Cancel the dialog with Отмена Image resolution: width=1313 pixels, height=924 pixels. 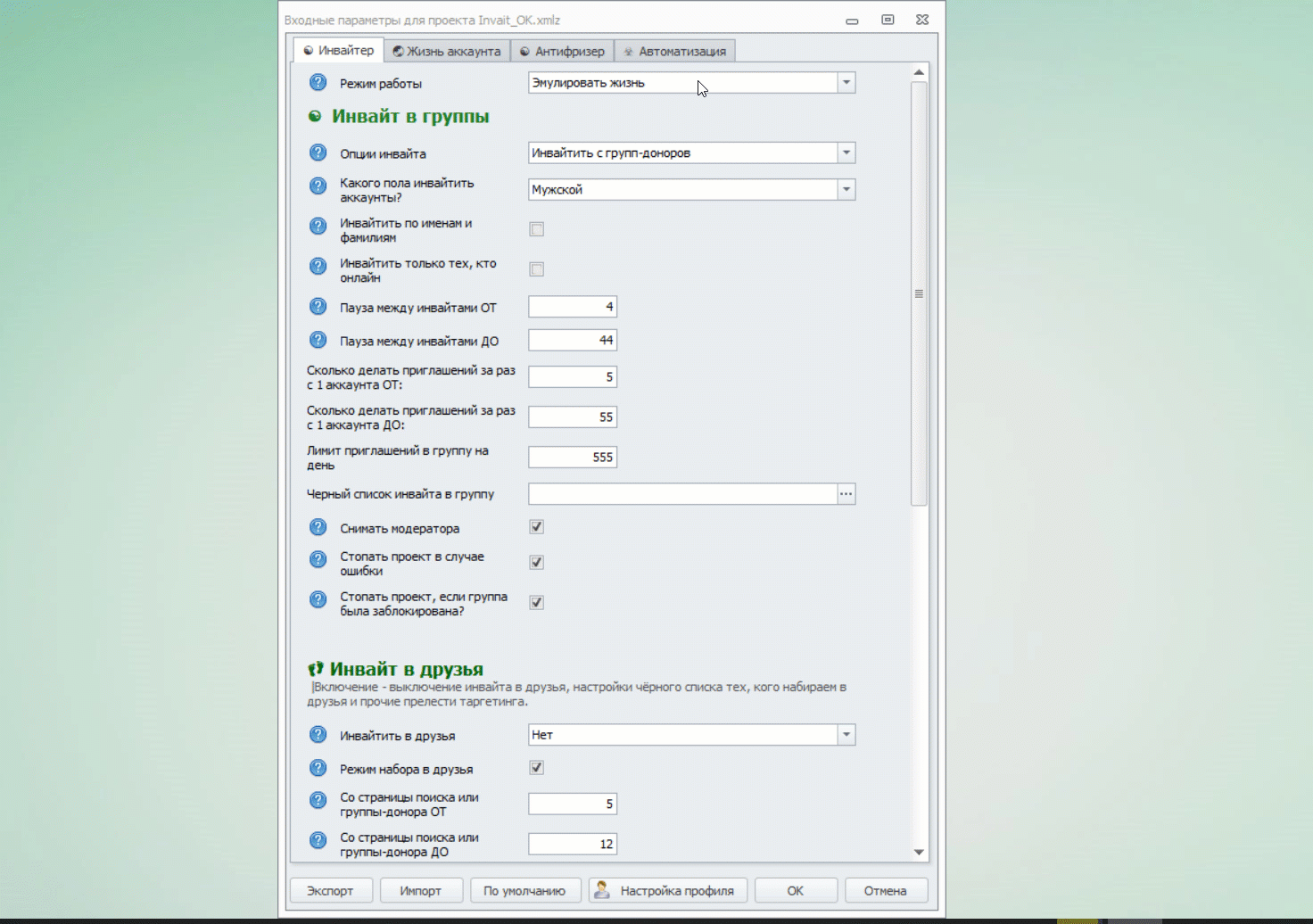(885, 890)
